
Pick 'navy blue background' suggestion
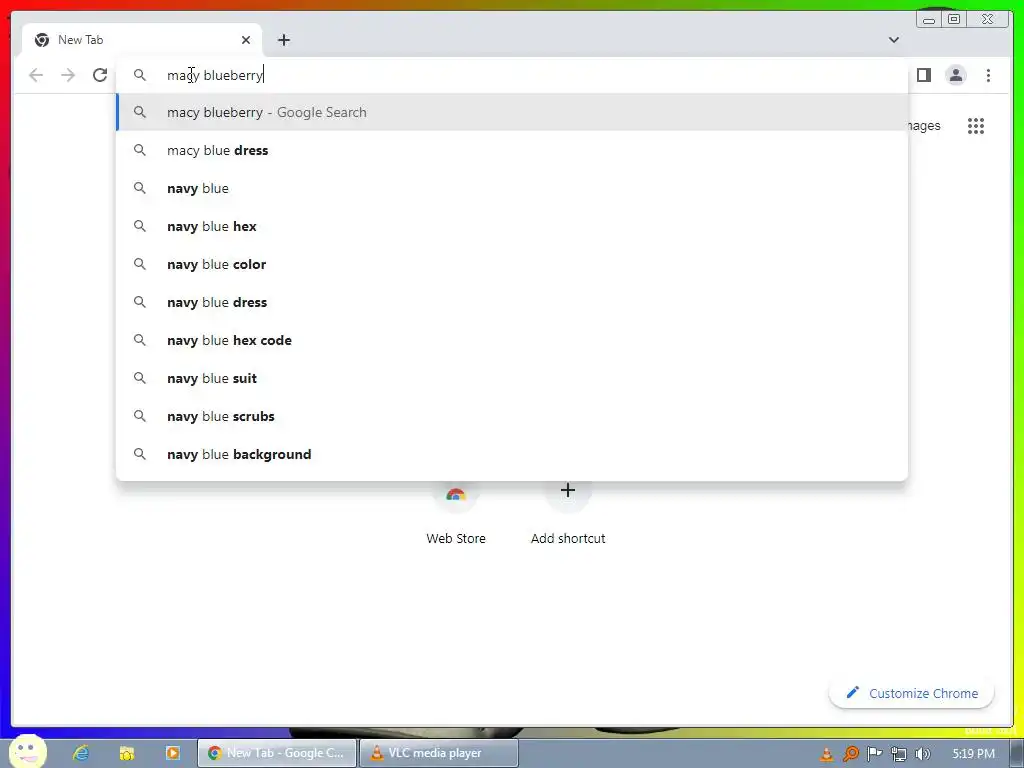tap(512, 454)
